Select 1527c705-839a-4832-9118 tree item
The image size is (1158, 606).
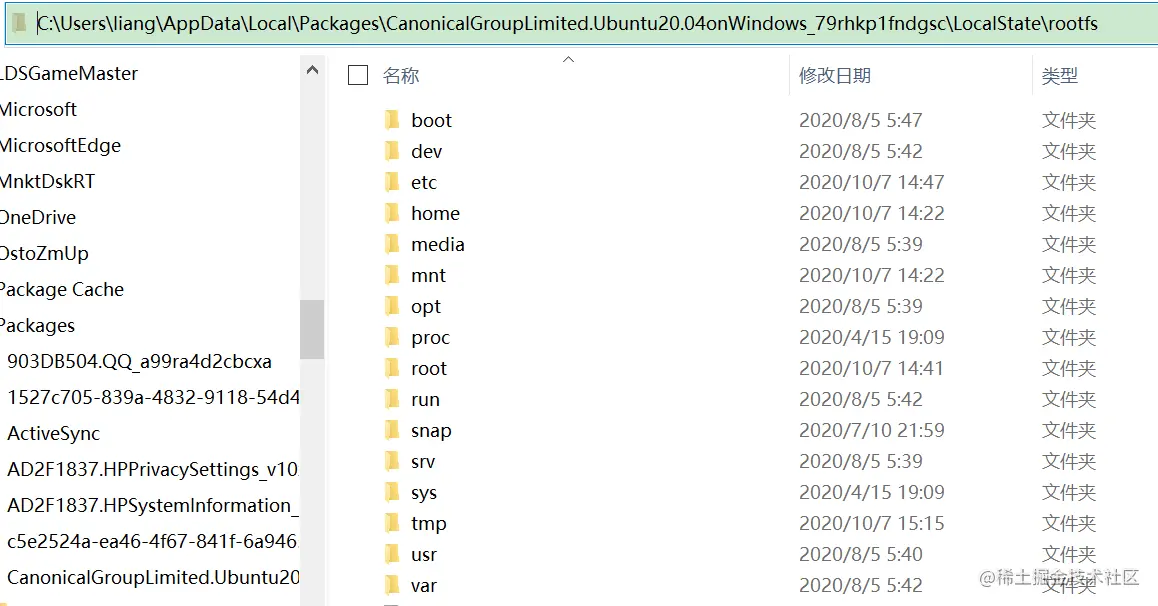tap(153, 398)
